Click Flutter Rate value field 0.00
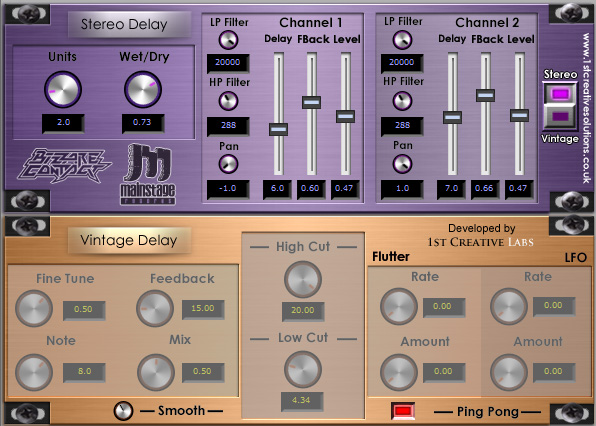596x426 pixels. point(444,307)
